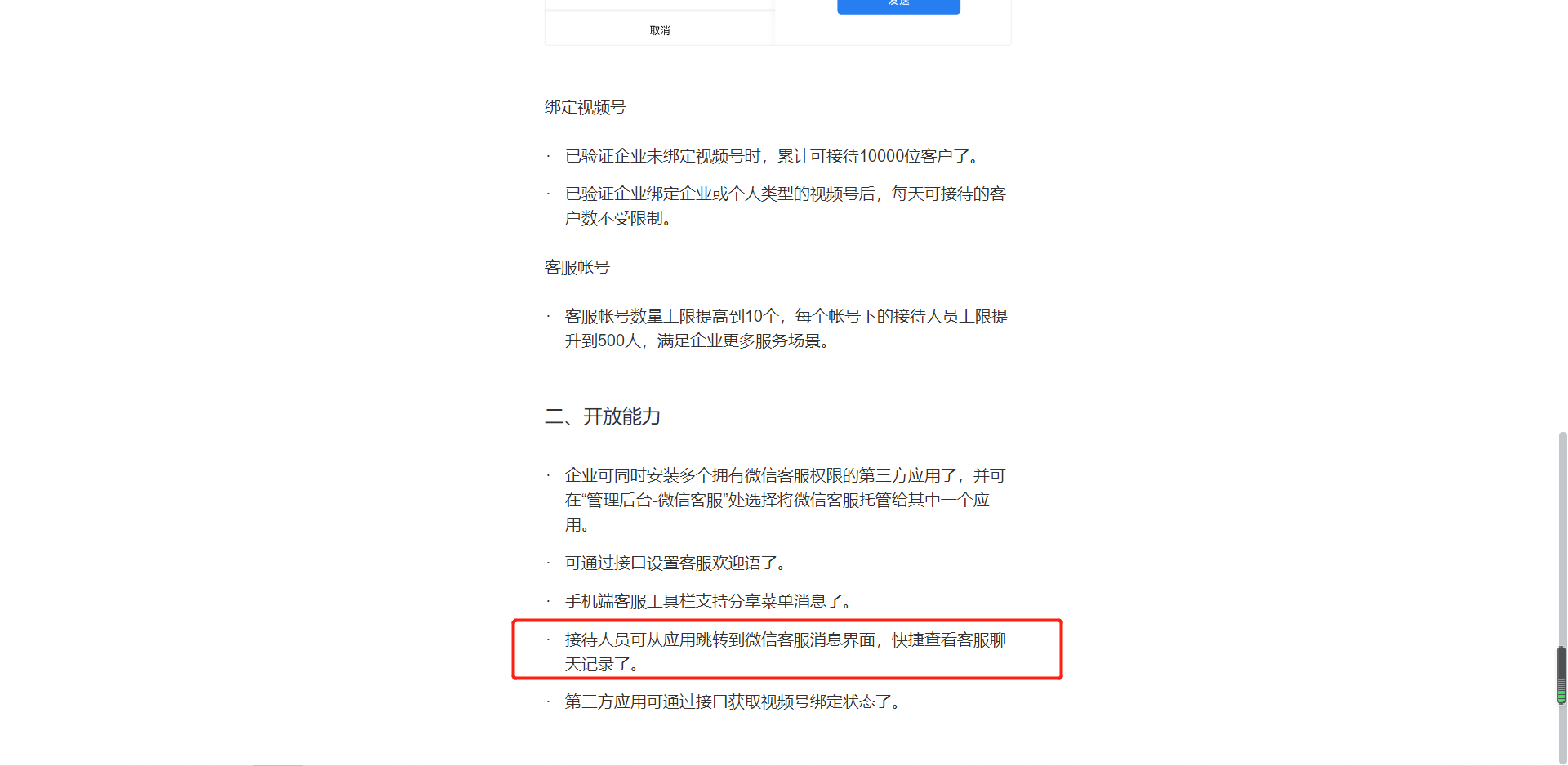
Task: Click the bullet about 客服帐号数量上限提高到10个
Action: (x=786, y=328)
